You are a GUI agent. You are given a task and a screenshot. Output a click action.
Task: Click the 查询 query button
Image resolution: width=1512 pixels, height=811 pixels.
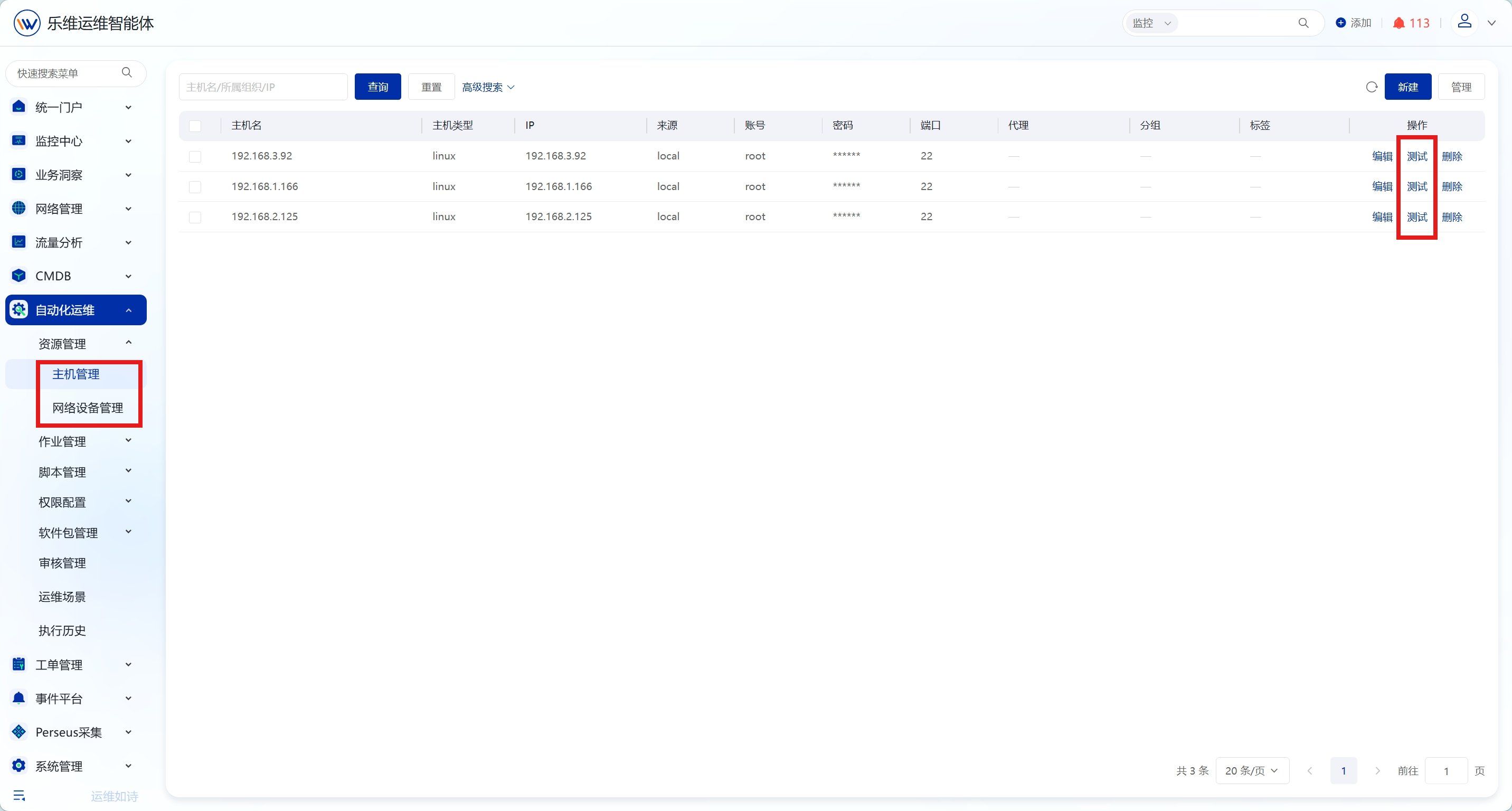[377, 87]
